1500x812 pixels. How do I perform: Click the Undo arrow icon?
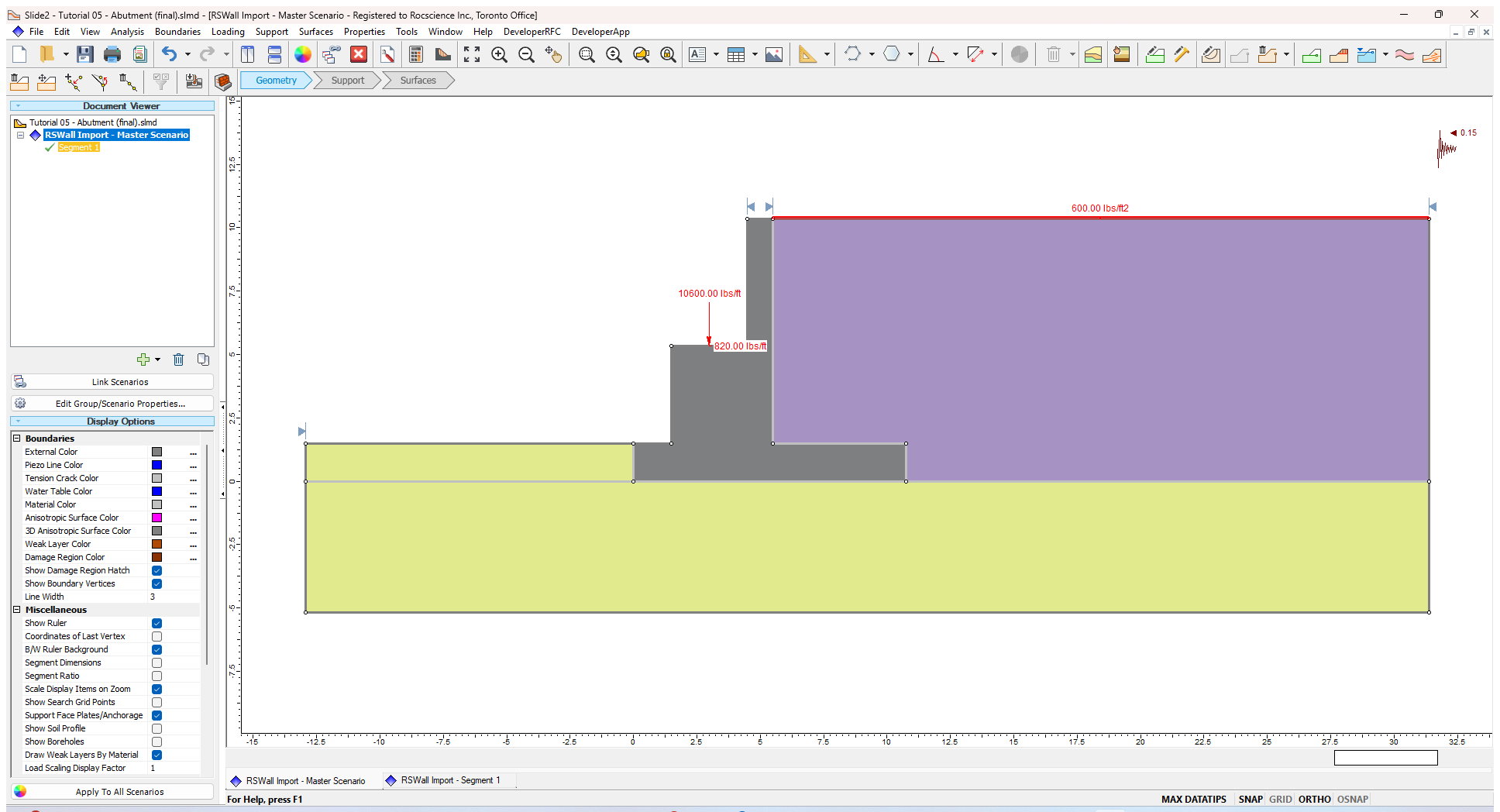(x=170, y=54)
